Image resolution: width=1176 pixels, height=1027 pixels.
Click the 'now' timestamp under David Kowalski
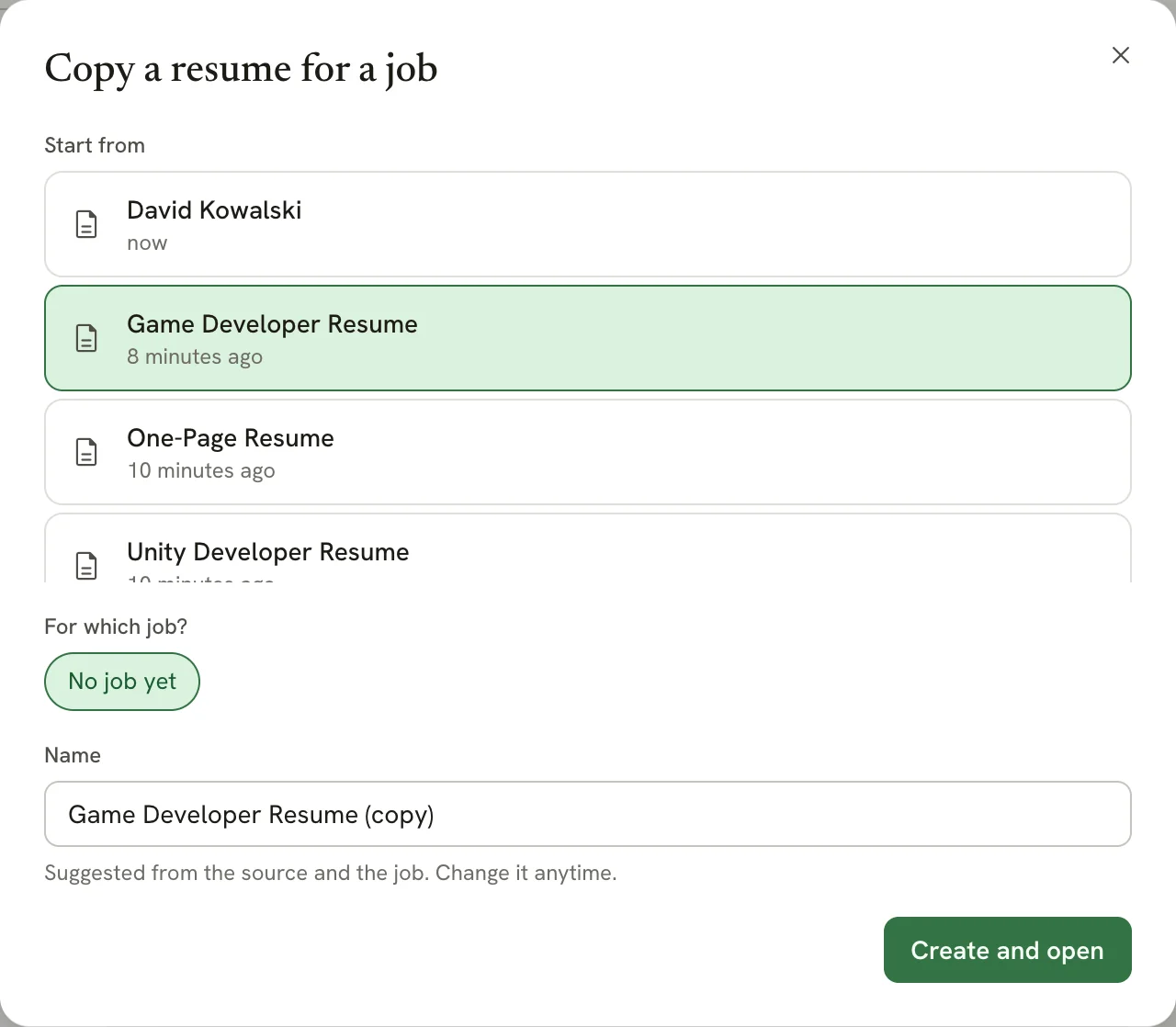147,243
